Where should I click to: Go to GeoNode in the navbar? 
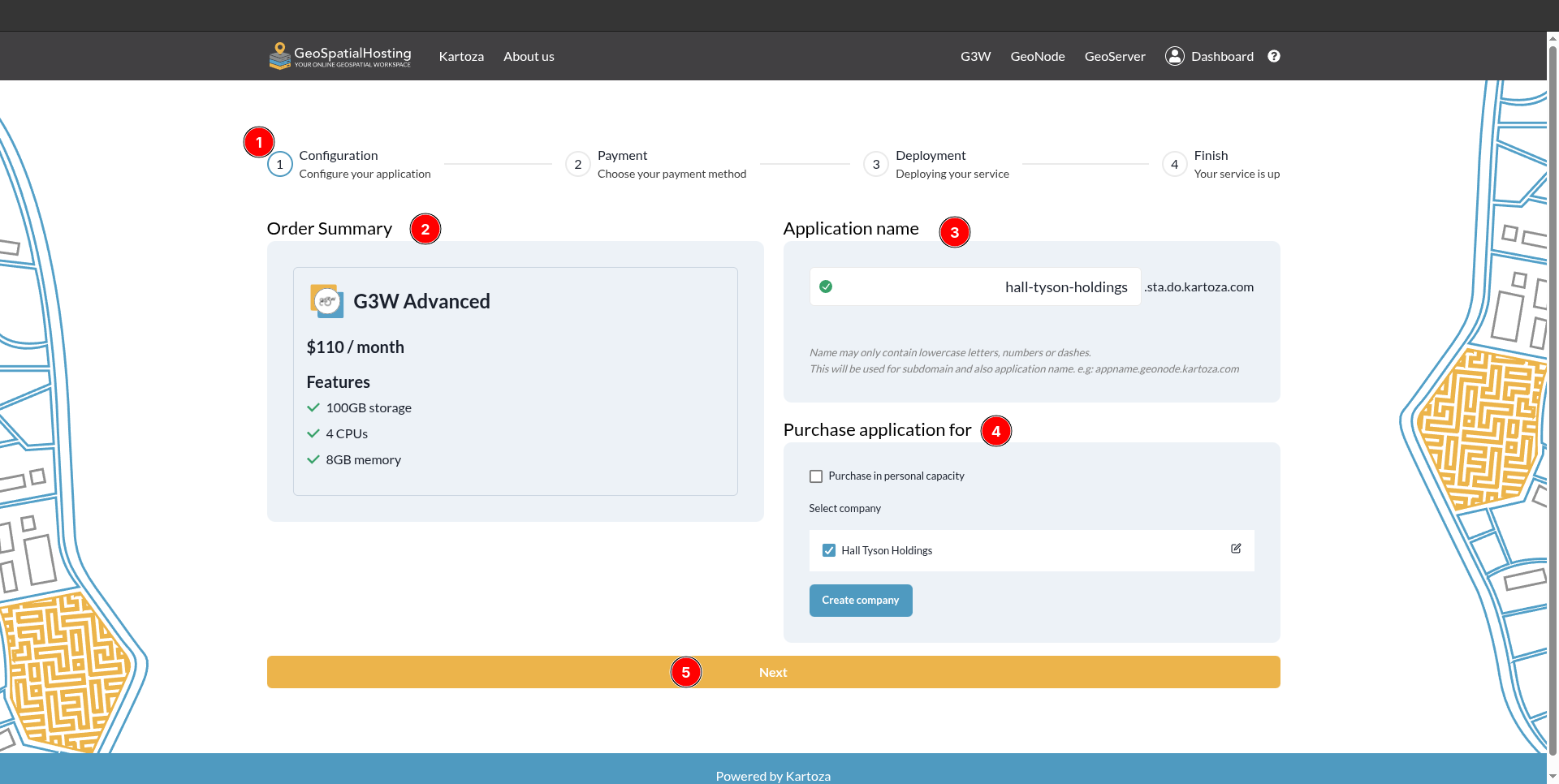pos(1038,56)
